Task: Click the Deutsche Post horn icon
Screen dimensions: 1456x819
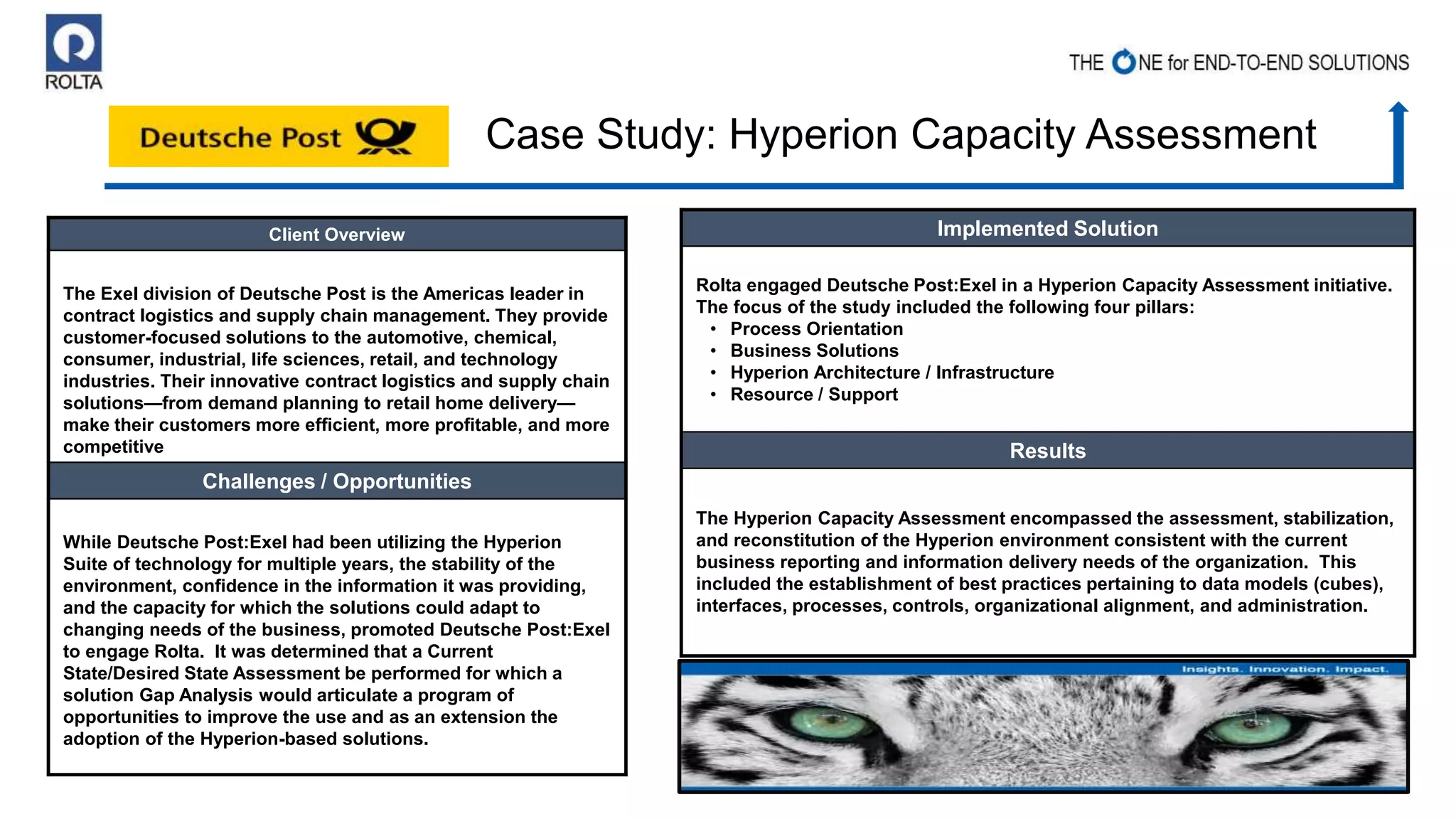Action: 385,136
